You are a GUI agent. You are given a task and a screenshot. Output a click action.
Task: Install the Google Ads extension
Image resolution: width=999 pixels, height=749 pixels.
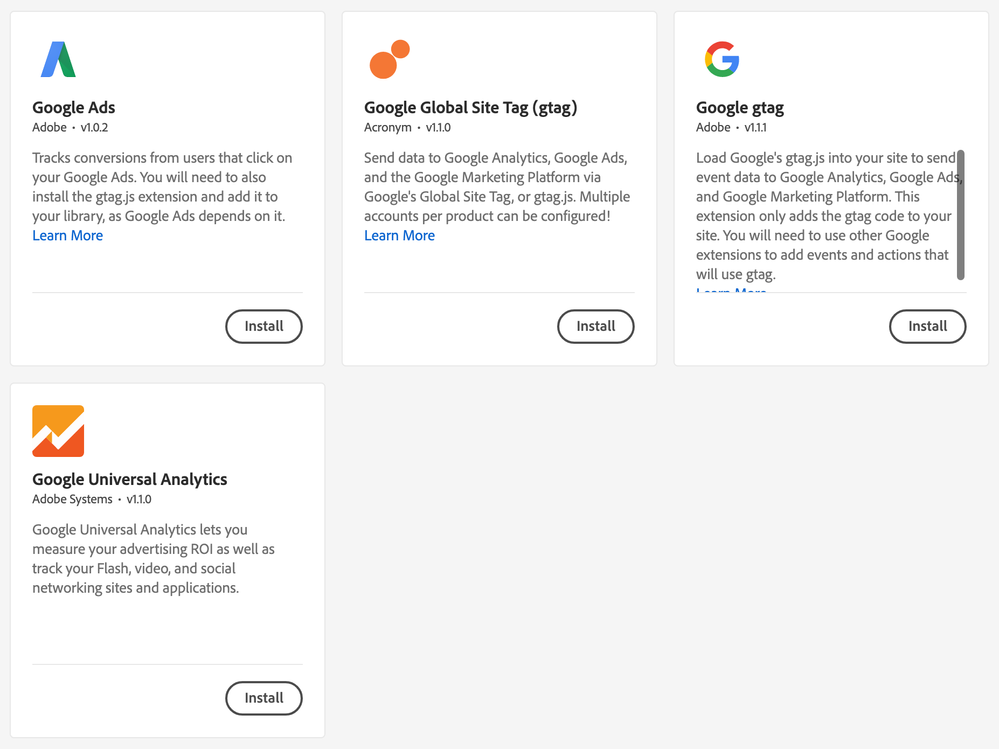[264, 326]
